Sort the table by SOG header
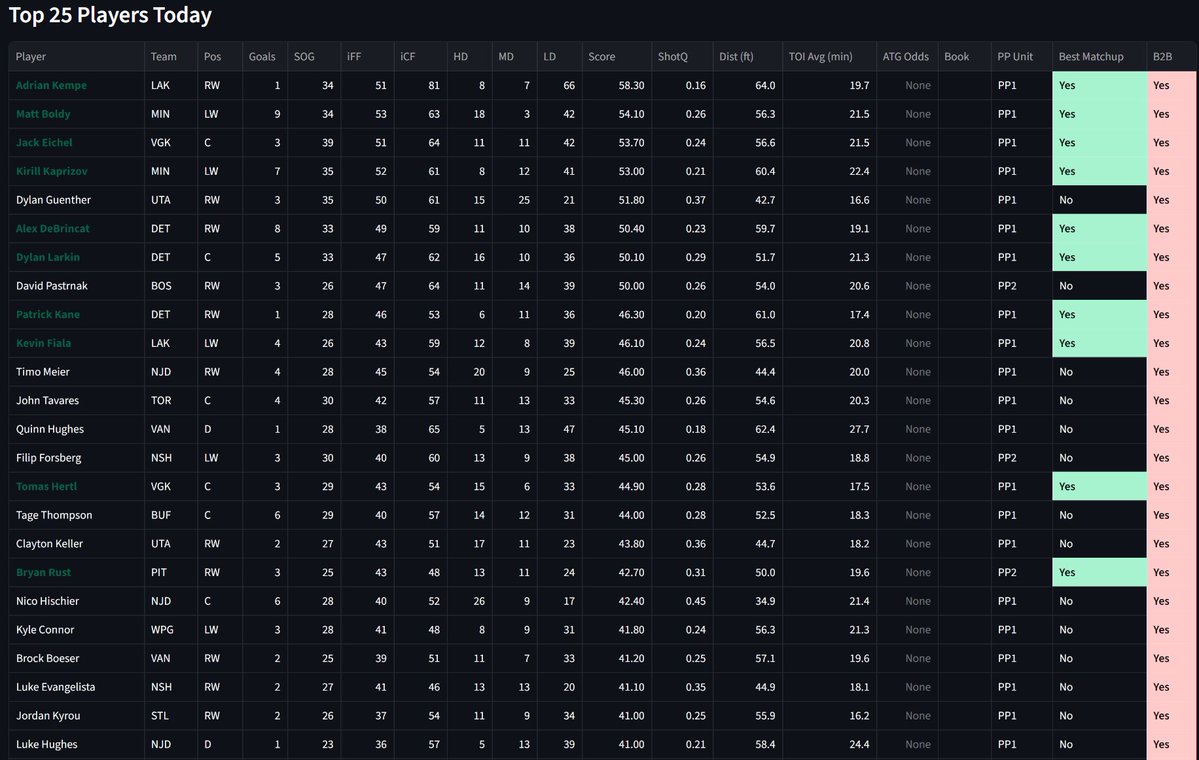 [303, 56]
